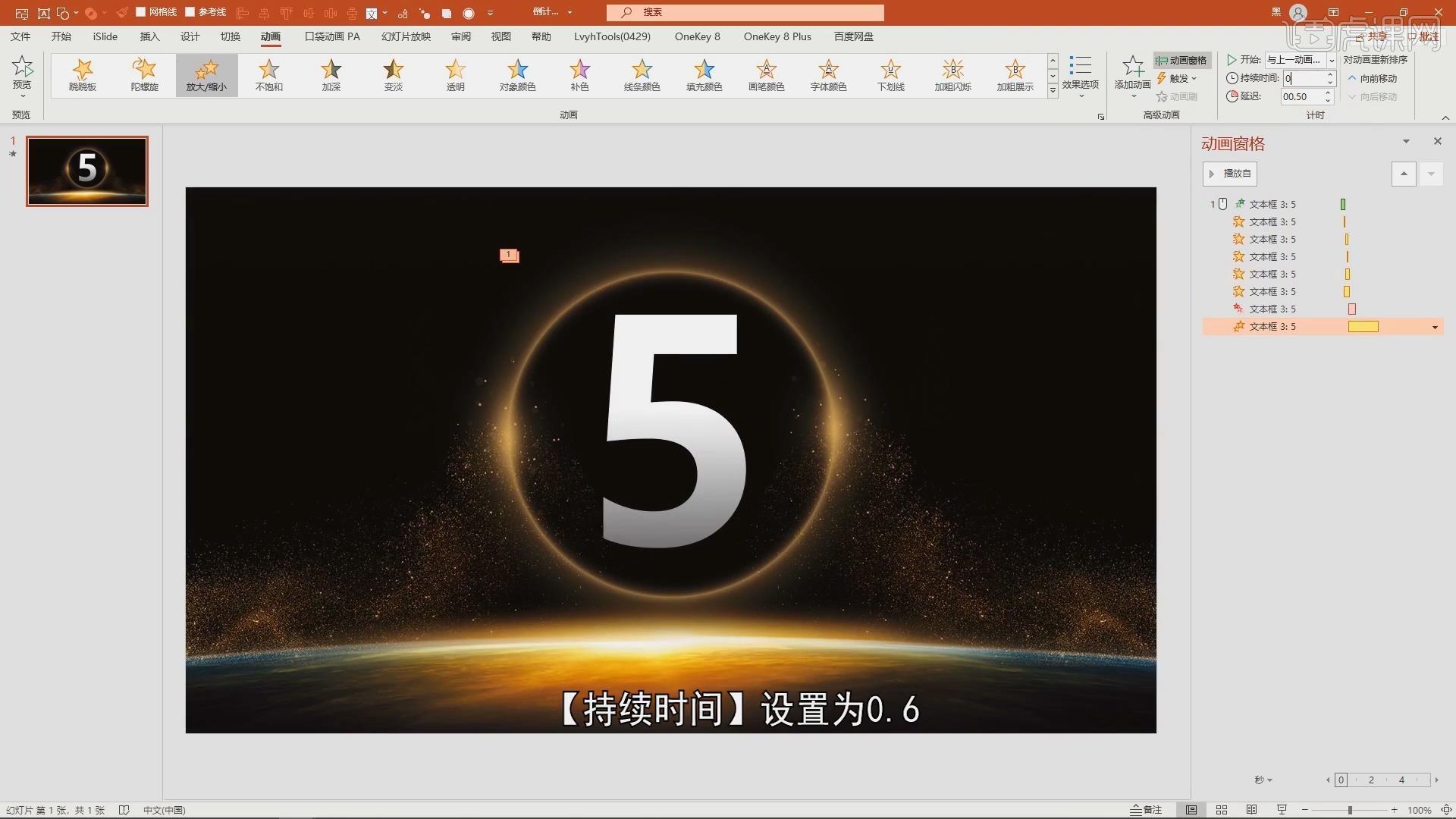Click the 放大/缩小 (Zoom) animation icon
Image resolution: width=1456 pixels, height=819 pixels.
(207, 74)
